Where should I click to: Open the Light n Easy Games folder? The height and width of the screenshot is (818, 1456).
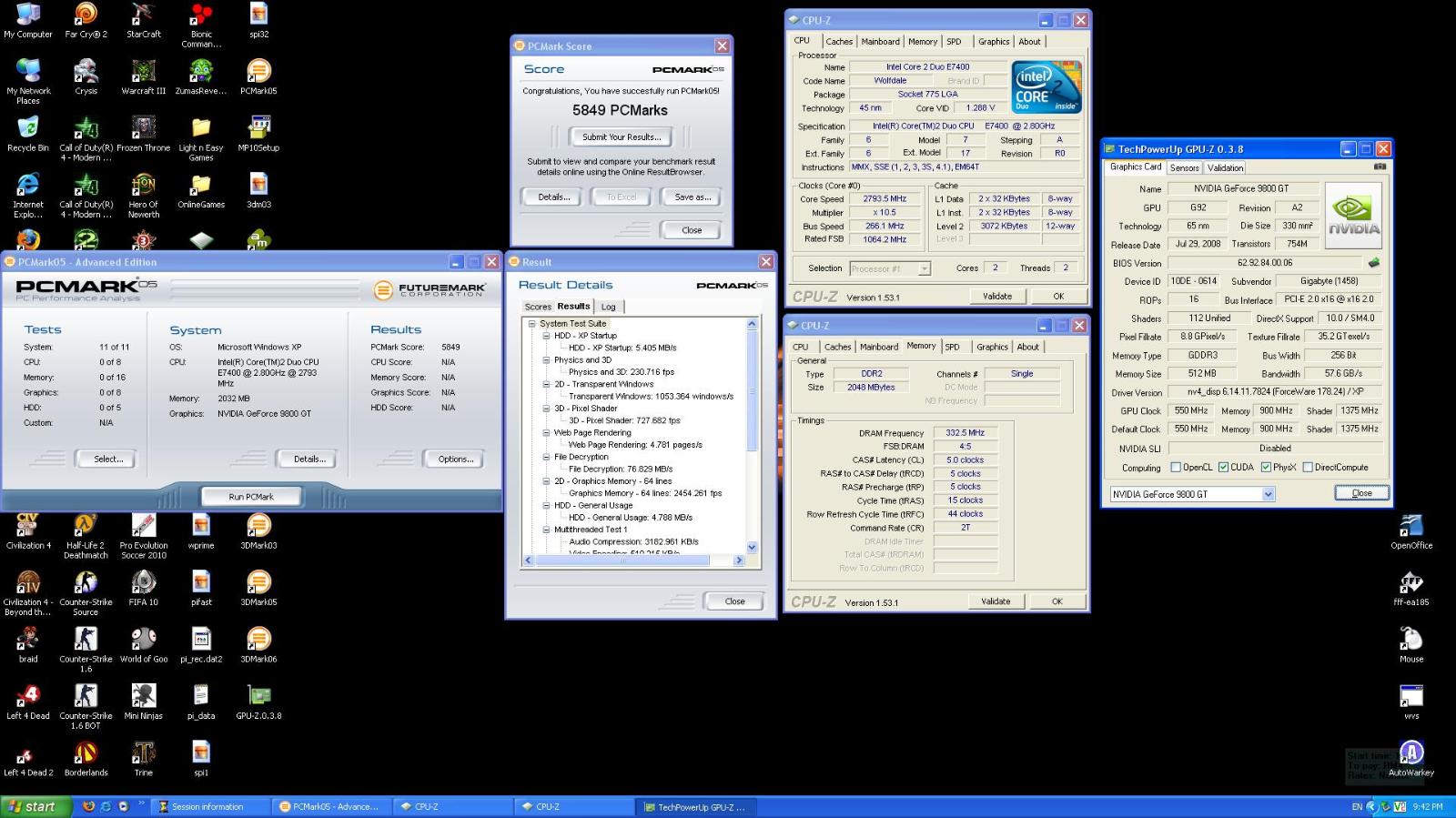point(201,139)
